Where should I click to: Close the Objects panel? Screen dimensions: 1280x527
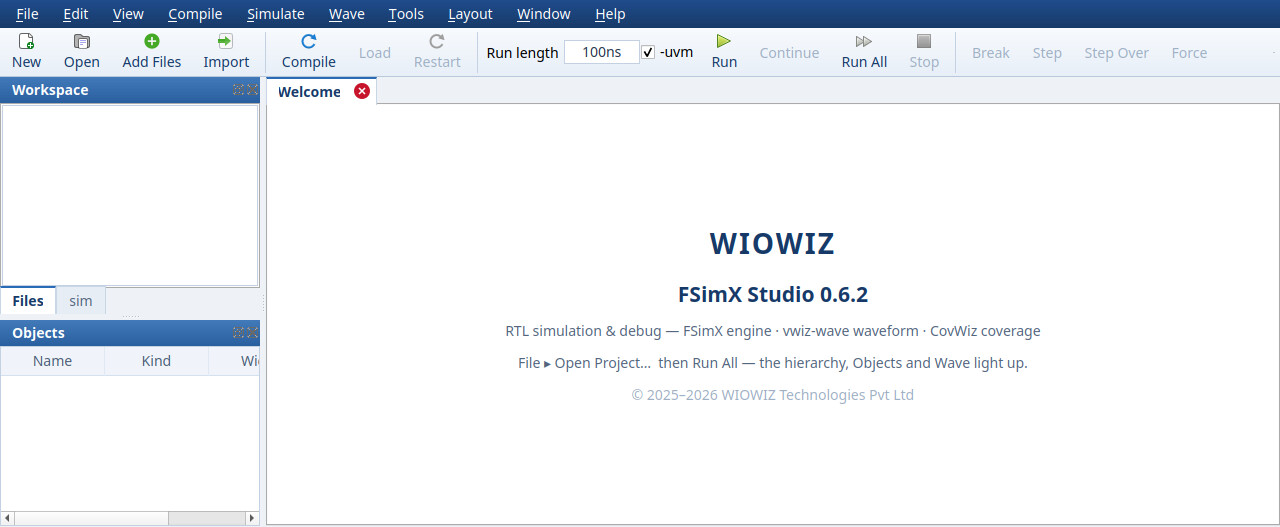252,332
